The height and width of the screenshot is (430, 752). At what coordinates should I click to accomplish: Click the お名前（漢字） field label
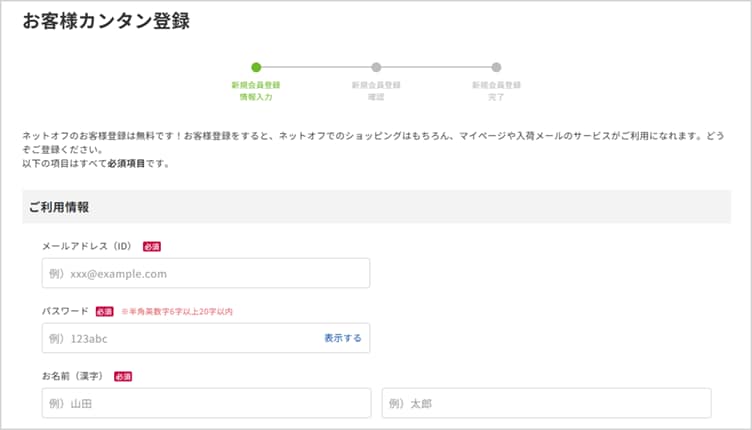click(75, 376)
